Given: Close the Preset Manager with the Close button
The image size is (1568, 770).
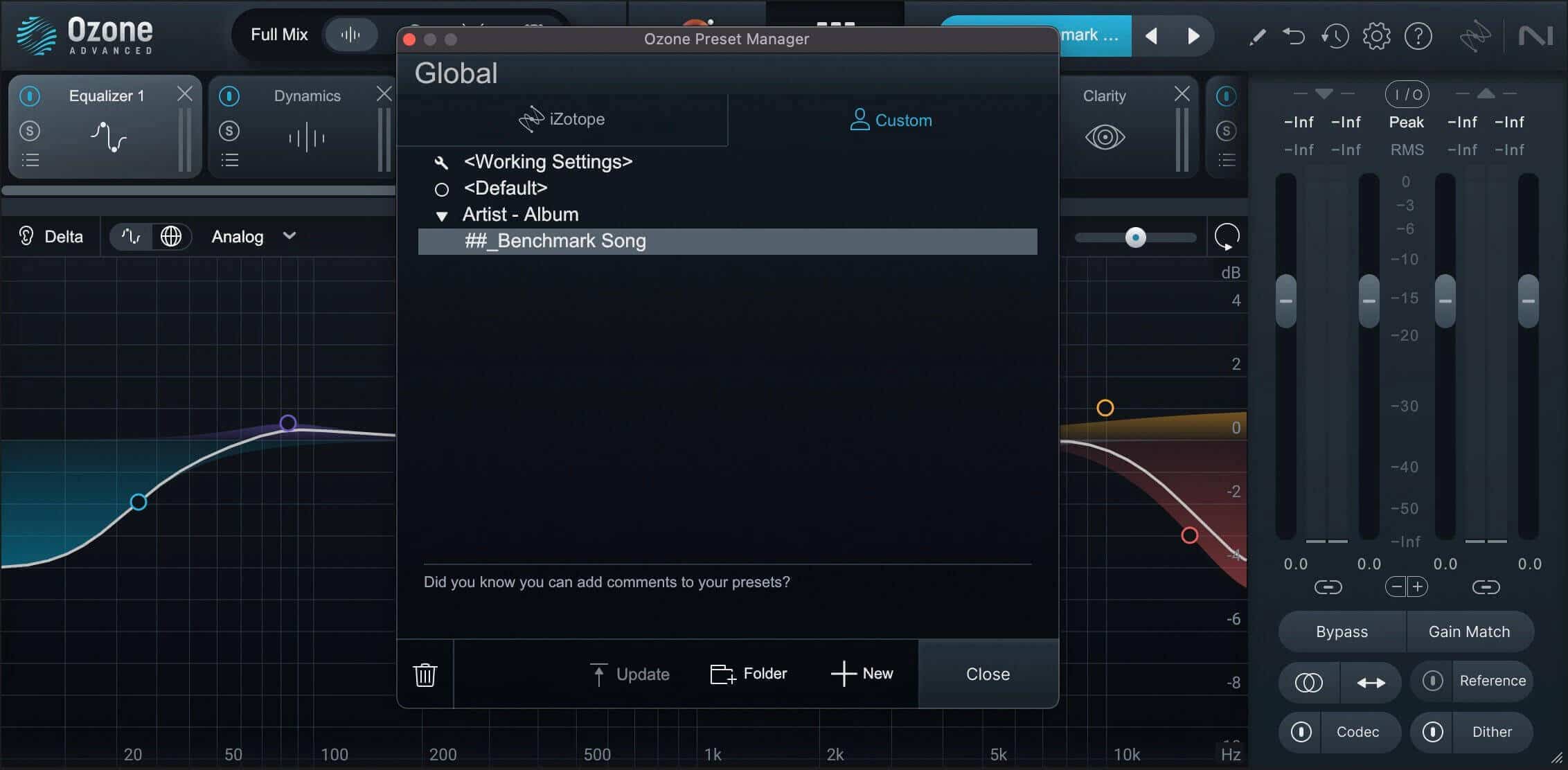Looking at the screenshot, I should 988,674.
